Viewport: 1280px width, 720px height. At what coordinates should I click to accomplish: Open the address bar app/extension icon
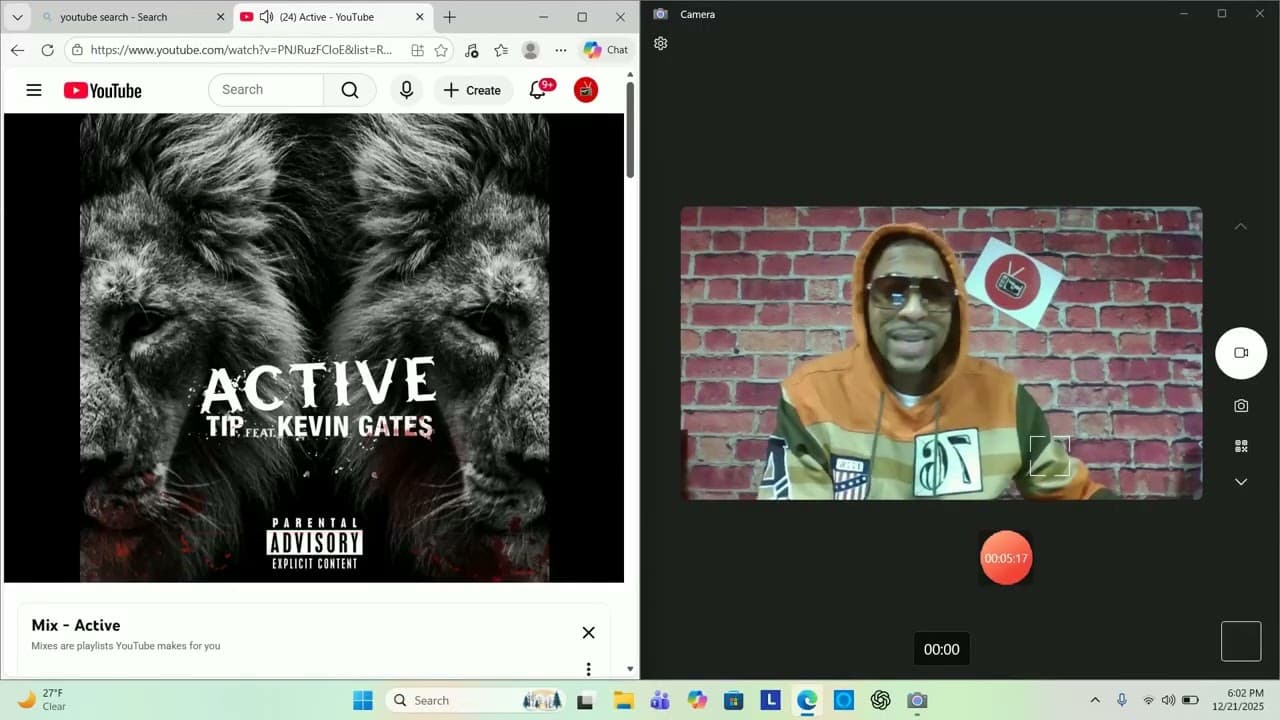click(417, 50)
